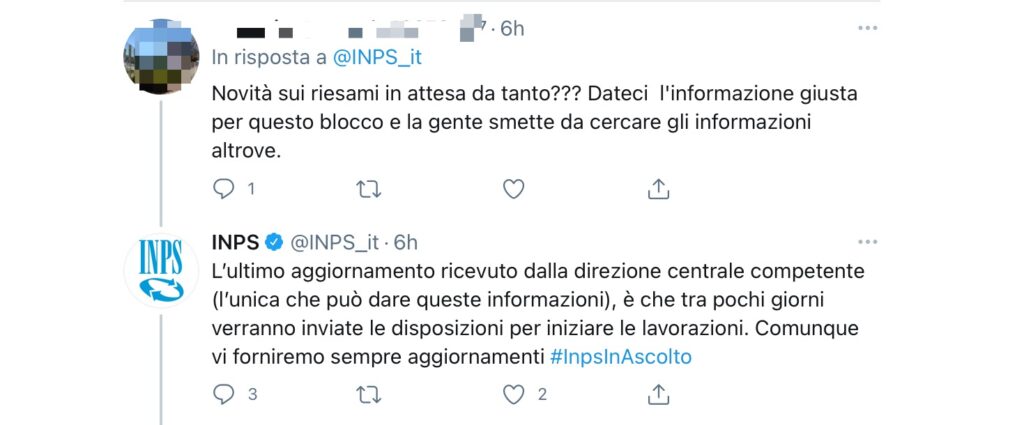Click the blue verified badge next to INPS
This screenshot has width=1024, height=425.
point(274,243)
